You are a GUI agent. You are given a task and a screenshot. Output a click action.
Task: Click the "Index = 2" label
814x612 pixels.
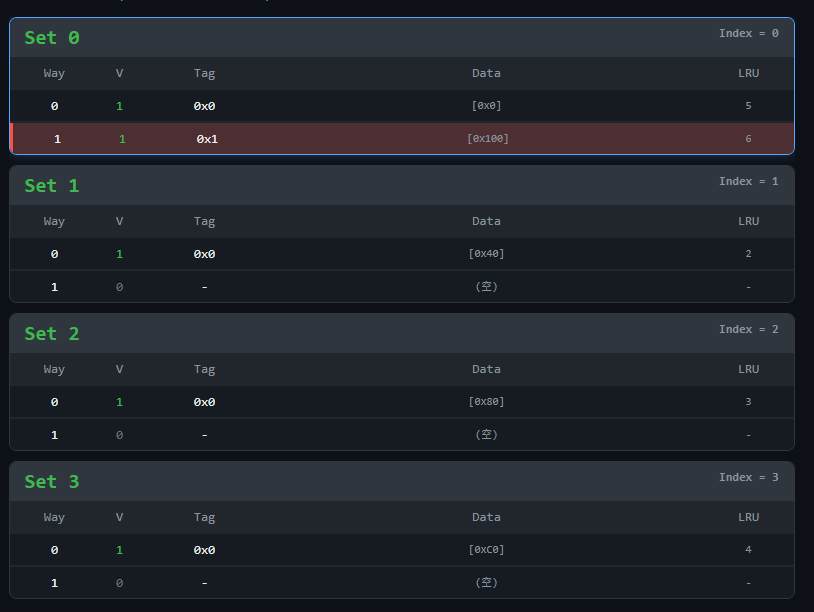click(x=748, y=330)
